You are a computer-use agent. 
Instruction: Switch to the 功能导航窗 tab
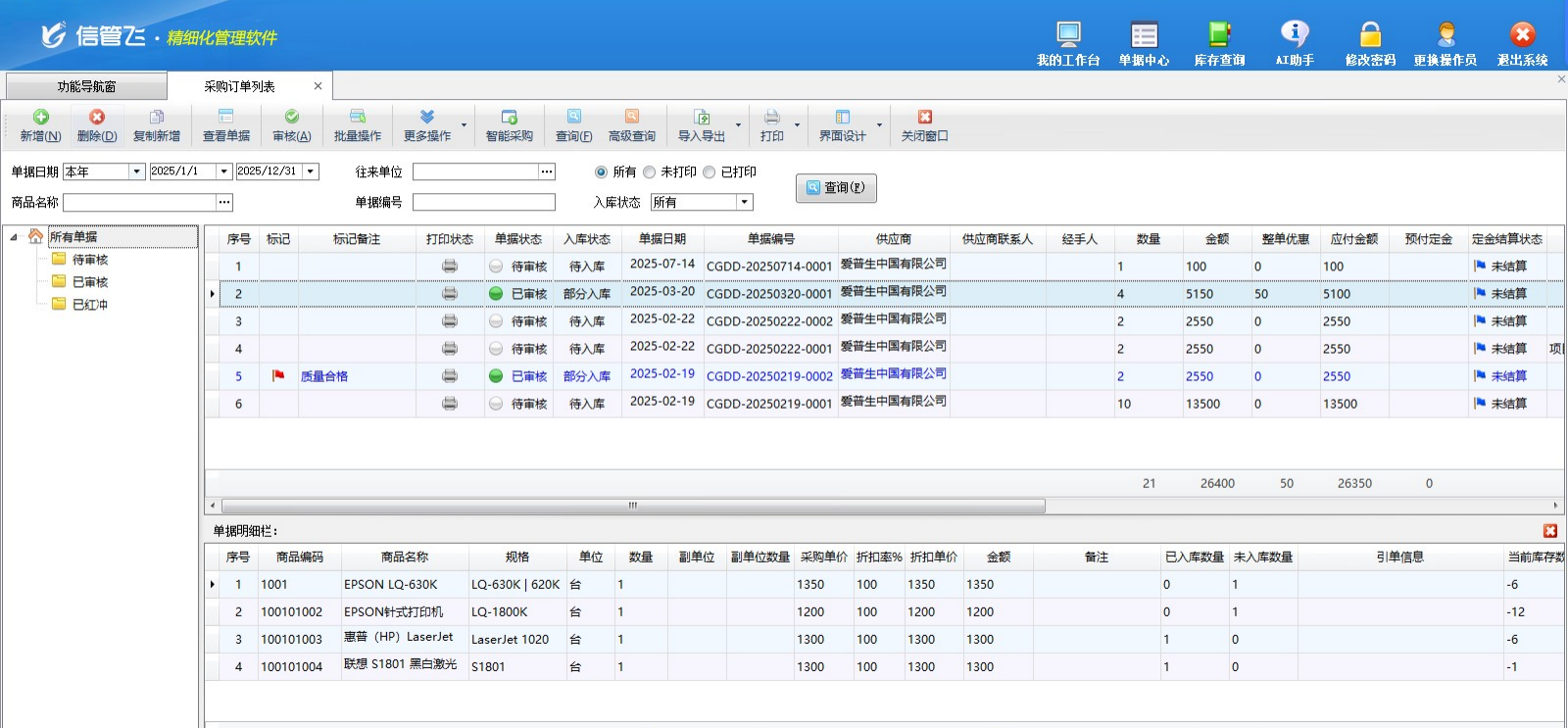[x=86, y=86]
